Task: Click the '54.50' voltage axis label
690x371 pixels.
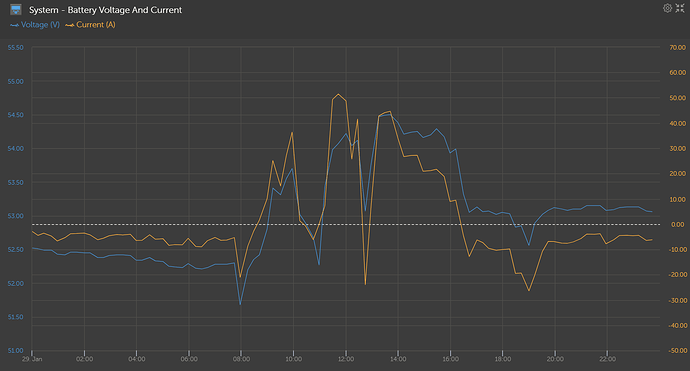Action: point(15,115)
